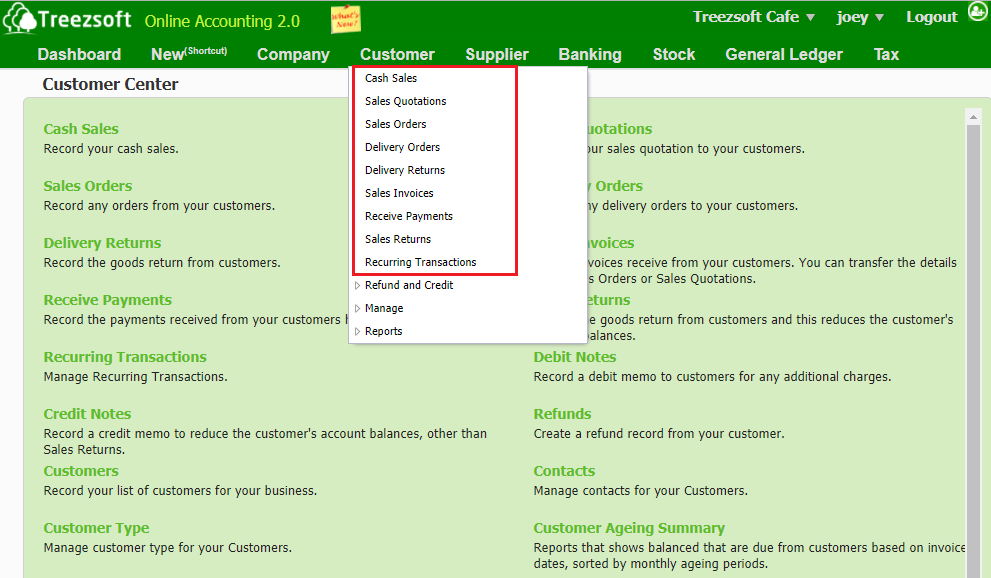Open the Customer Ageing Summary link
Screen dimensions: 991x578
(x=629, y=528)
